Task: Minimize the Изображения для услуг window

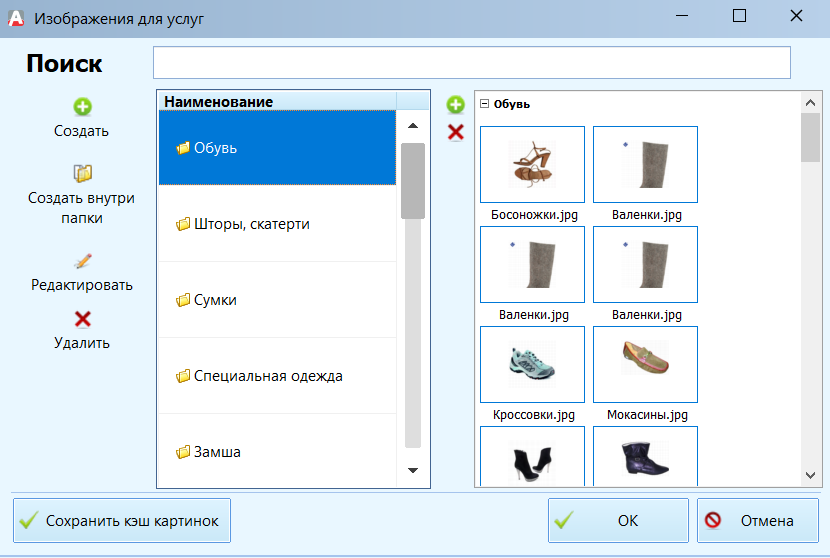Action: [682, 16]
